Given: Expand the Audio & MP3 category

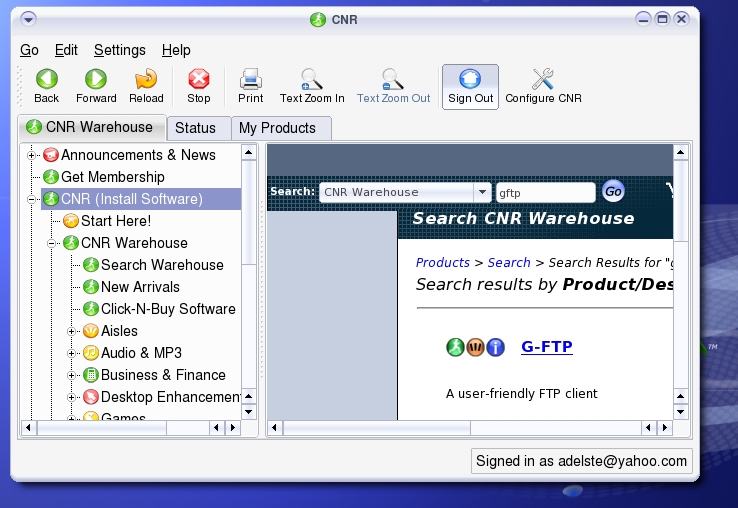Looking at the screenshot, I should click(72, 353).
